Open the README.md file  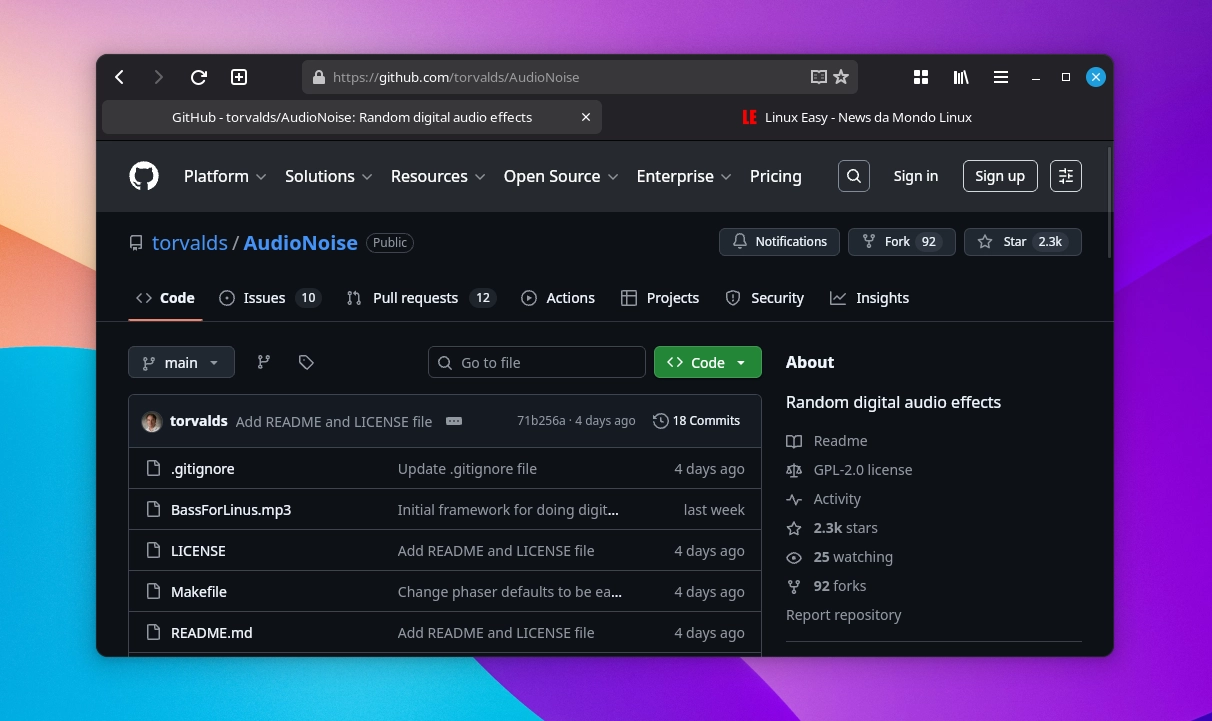tap(211, 632)
